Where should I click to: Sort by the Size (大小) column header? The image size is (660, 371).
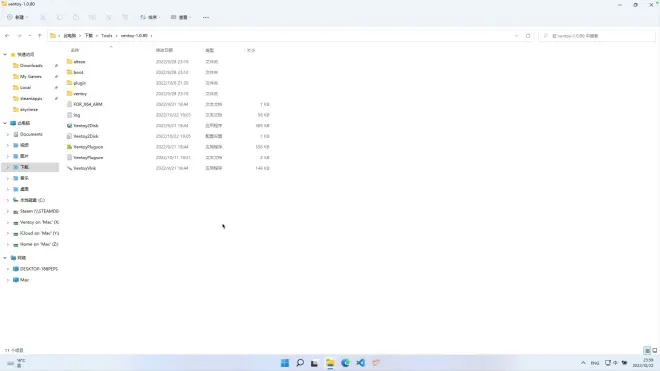point(251,50)
